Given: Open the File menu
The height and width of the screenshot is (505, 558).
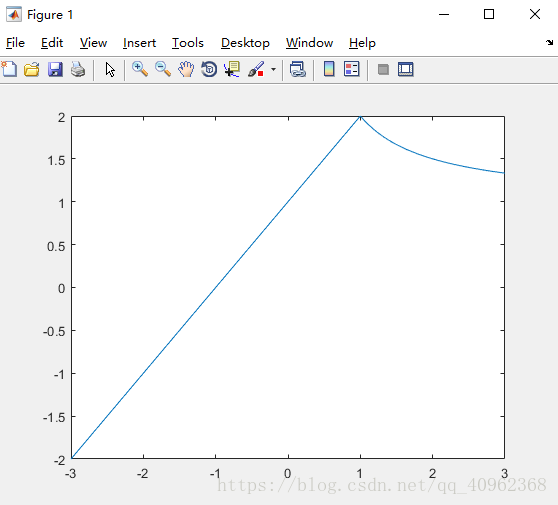Looking at the screenshot, I should pos(15,43).
